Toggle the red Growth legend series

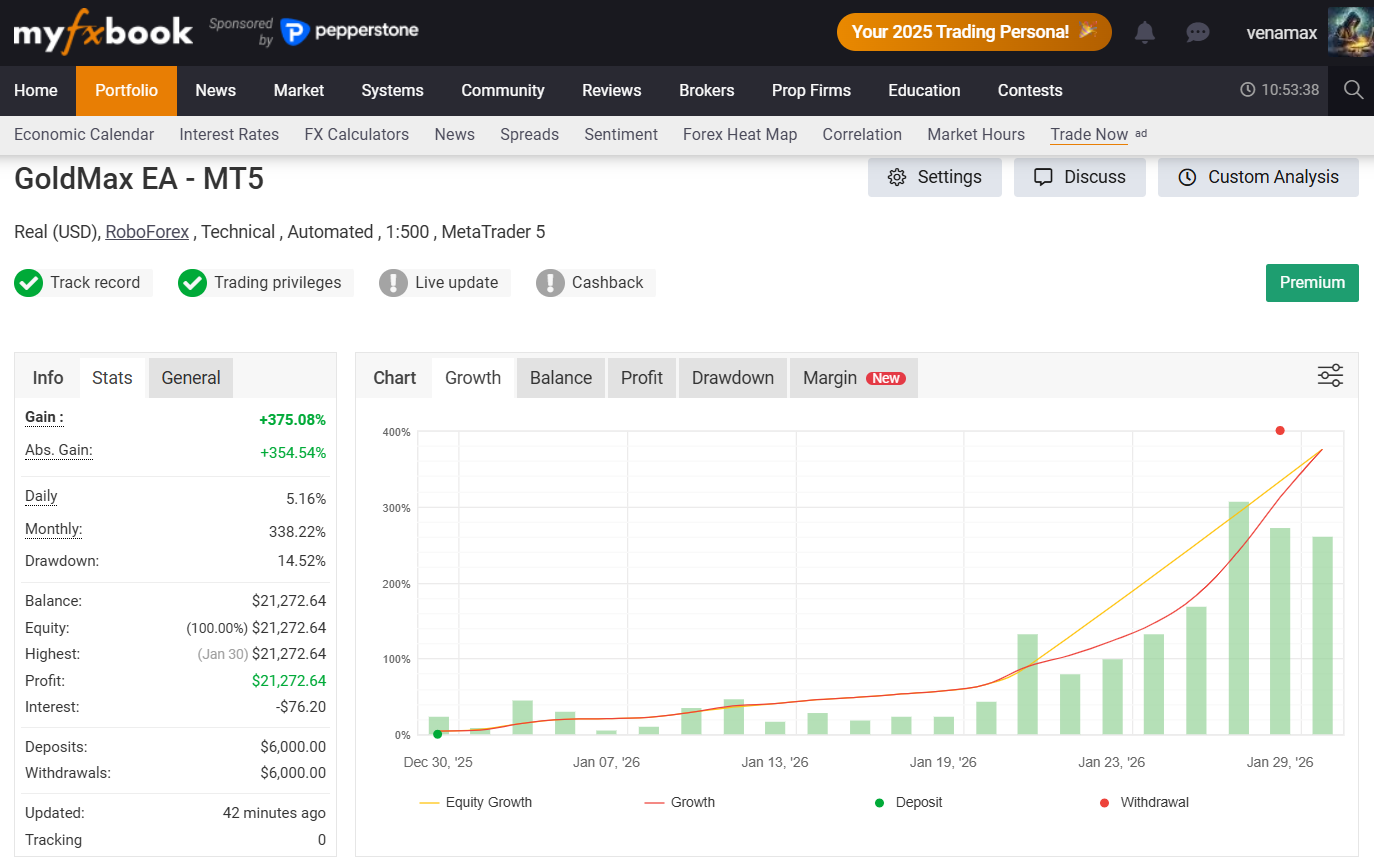680,802
